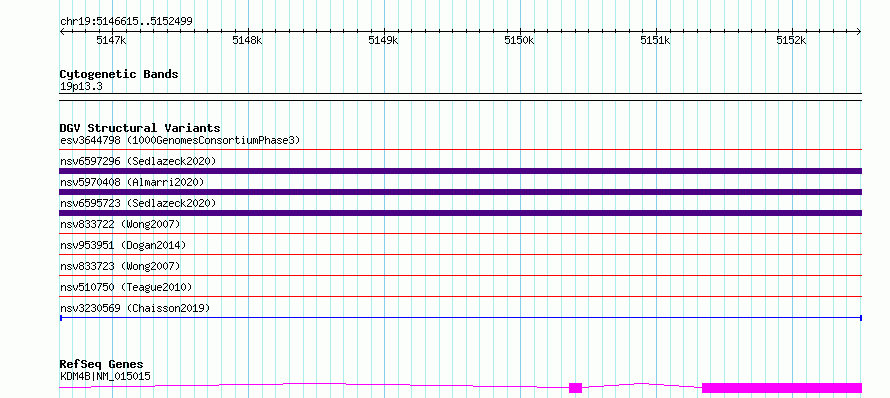This screenshot has width=890, height=398.
Task: Open variant nsv833722 (Wong2007) label
Action: [120, 224]
